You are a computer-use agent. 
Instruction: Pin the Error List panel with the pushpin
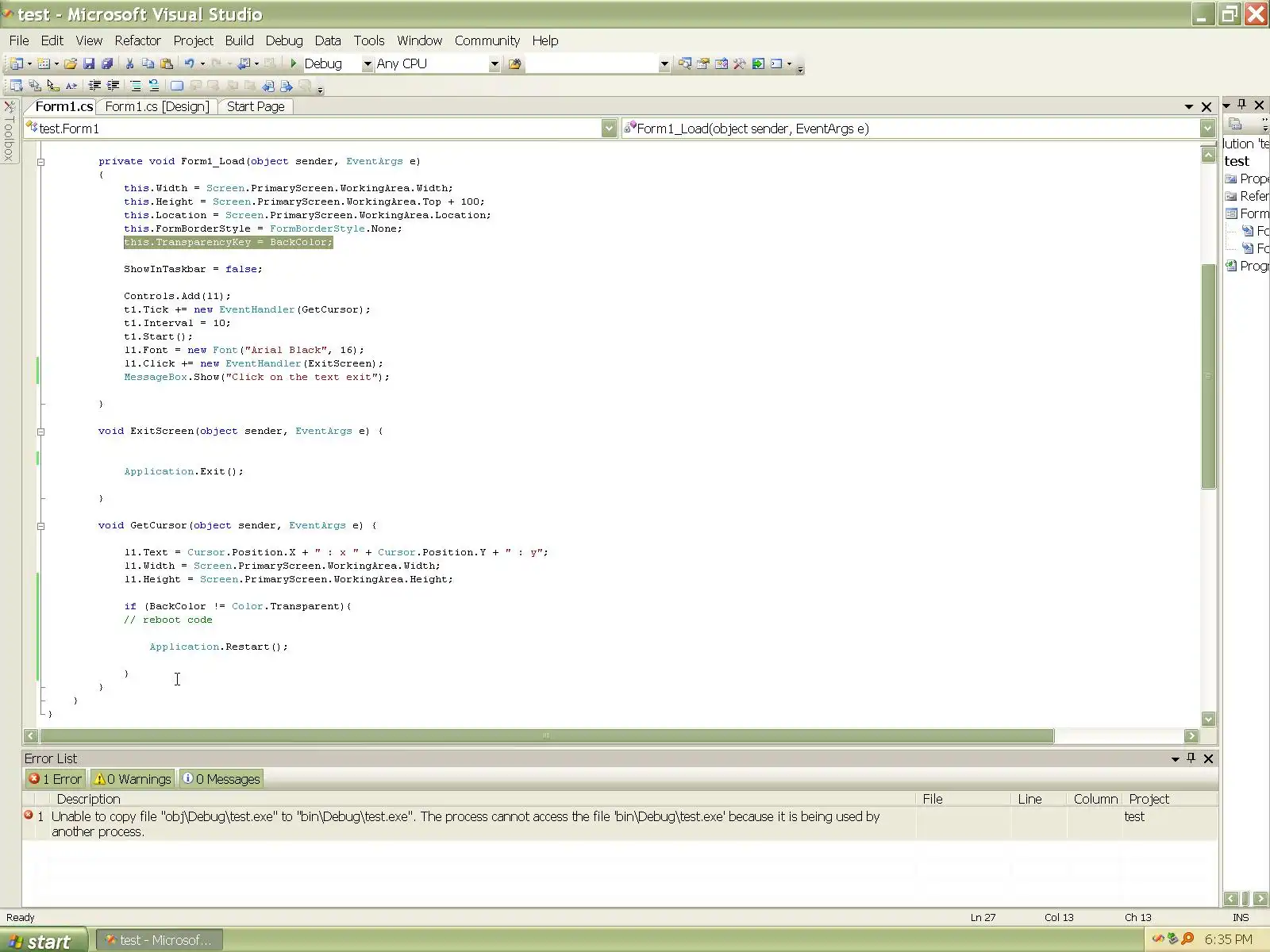pos(1191,758)
